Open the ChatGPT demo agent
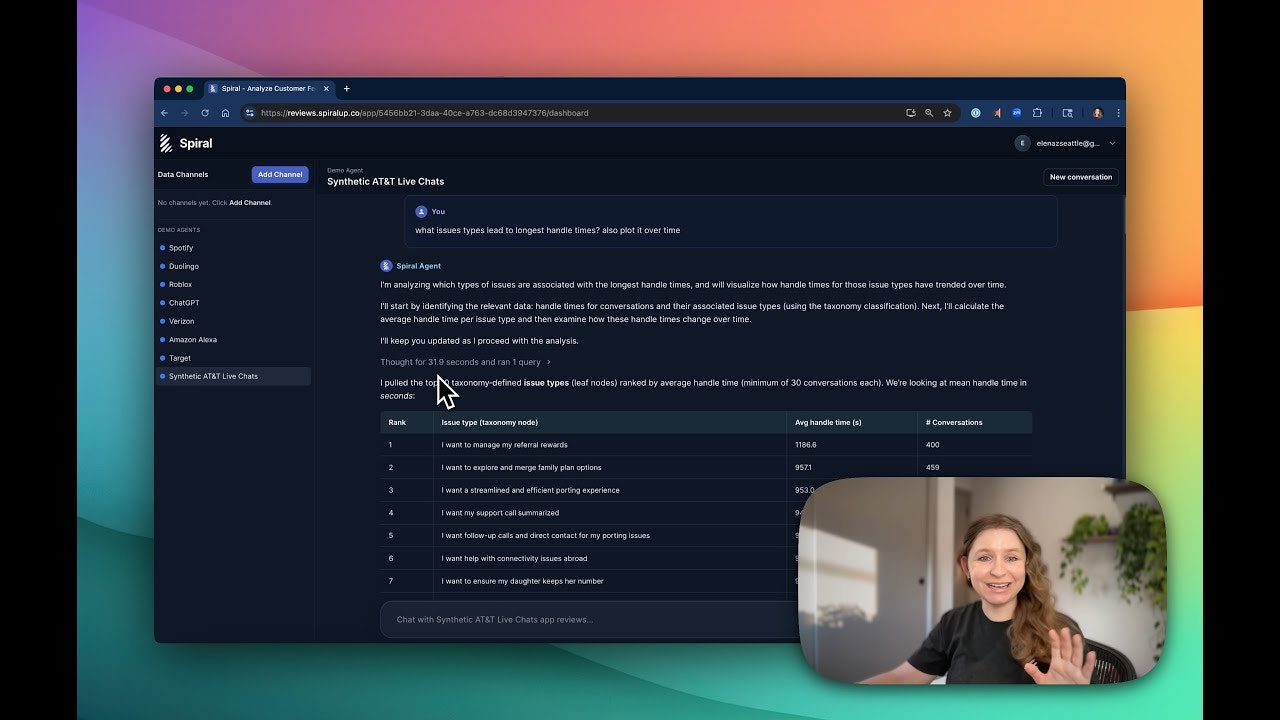This screenshot has width=1280, height=720. [x=184, y=303]
